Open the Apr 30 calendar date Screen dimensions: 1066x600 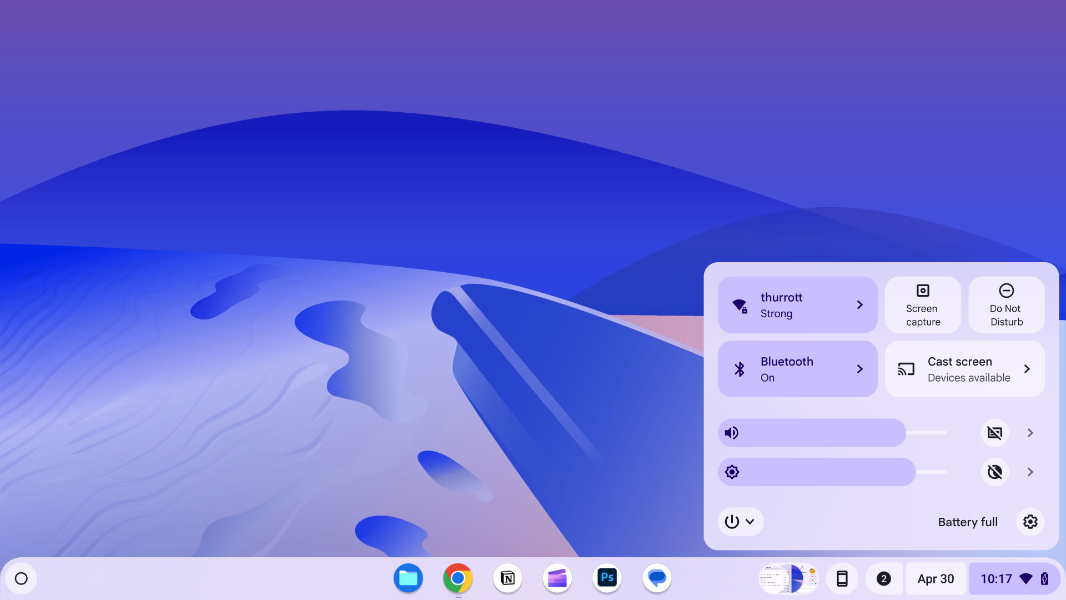coord(935,578)
